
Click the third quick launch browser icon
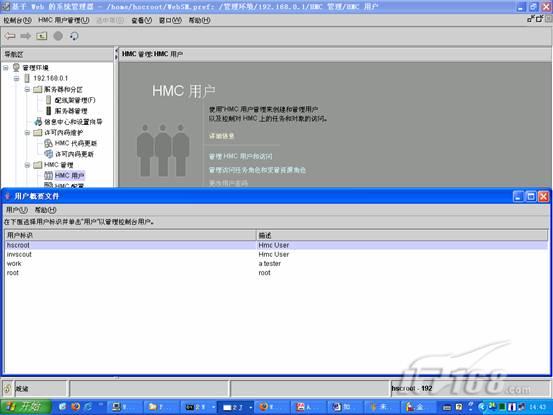pos(88,407)
